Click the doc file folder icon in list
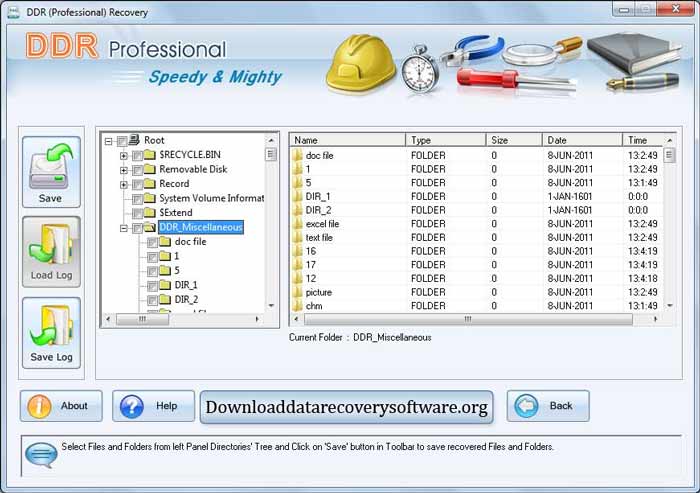Image resolution: width=700 pixels, height=493 pixels. tap(297, 155)
